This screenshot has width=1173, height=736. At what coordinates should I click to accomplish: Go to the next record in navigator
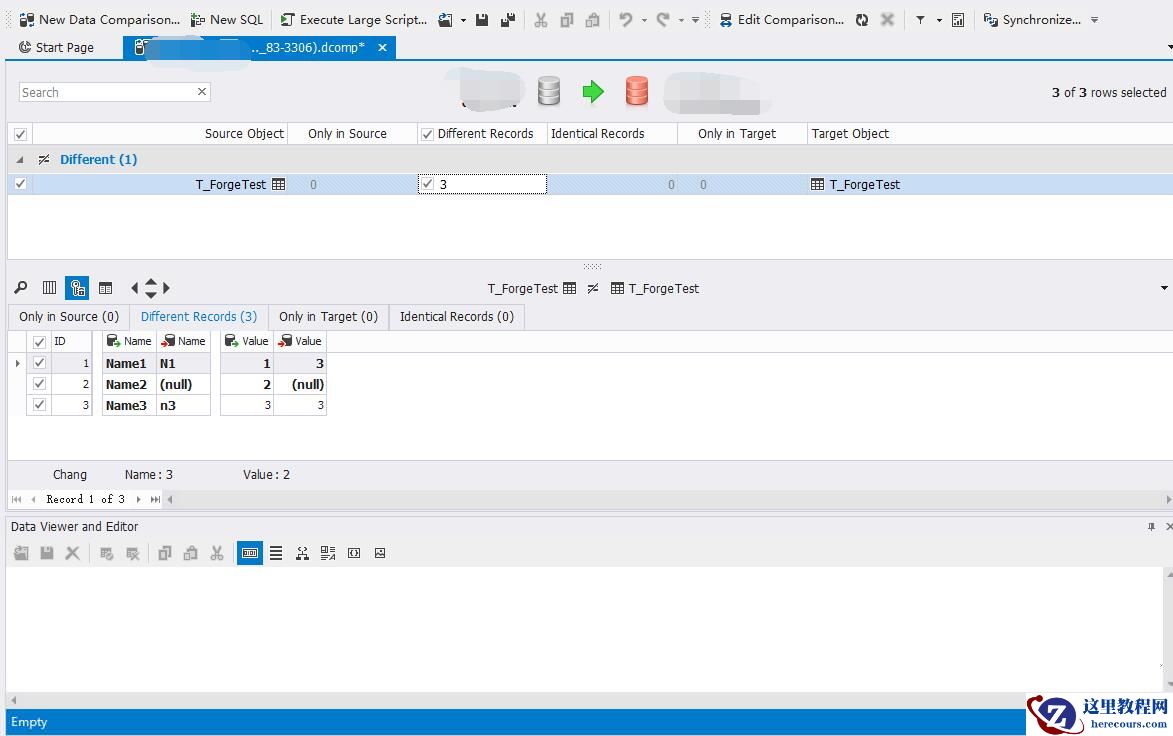(x=138, y=499)
